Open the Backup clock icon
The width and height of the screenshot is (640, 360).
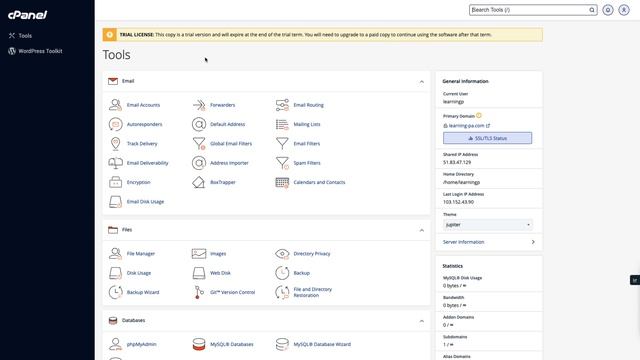(x=282, y=273)
